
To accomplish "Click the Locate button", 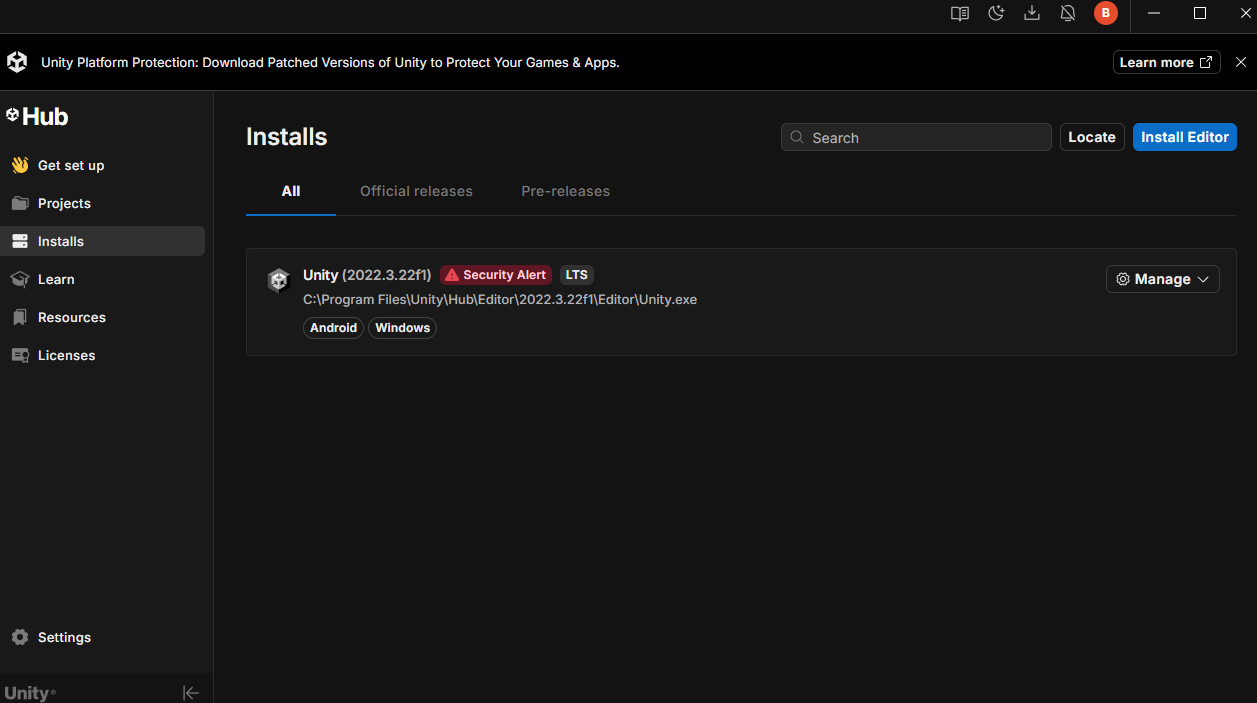I will click(1092, 137).
